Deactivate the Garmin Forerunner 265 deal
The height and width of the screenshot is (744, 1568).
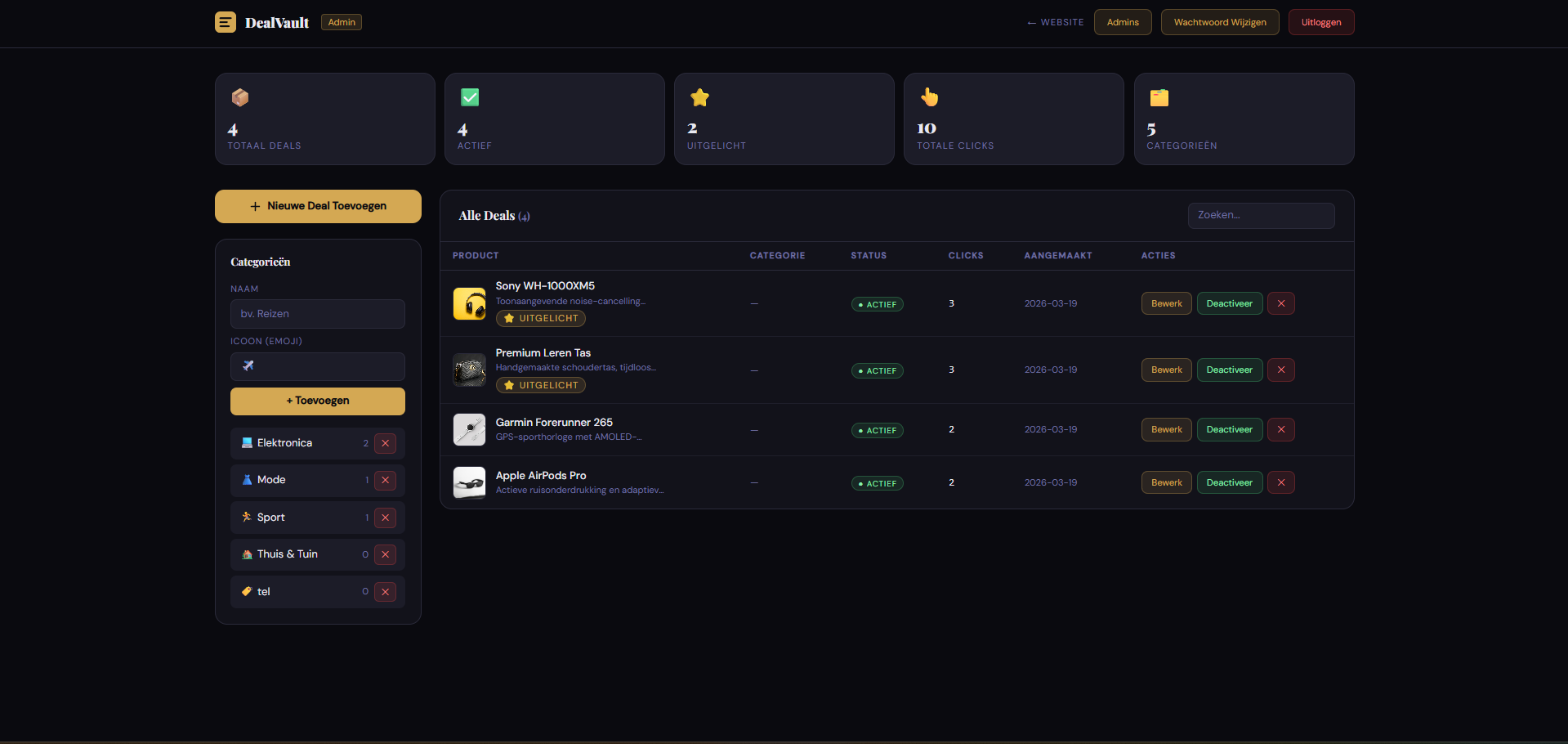click(x=1230, y=429)
